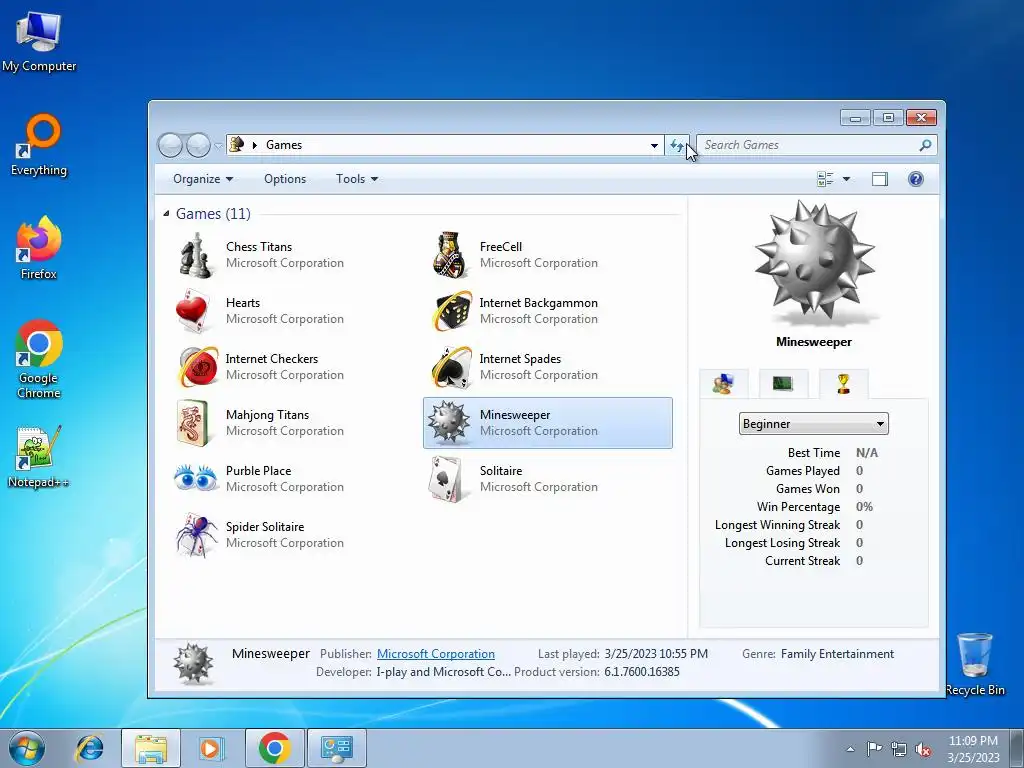Screen dimensions: 1024x768
Task: Click the search magnifier icon
Action: 925,145
